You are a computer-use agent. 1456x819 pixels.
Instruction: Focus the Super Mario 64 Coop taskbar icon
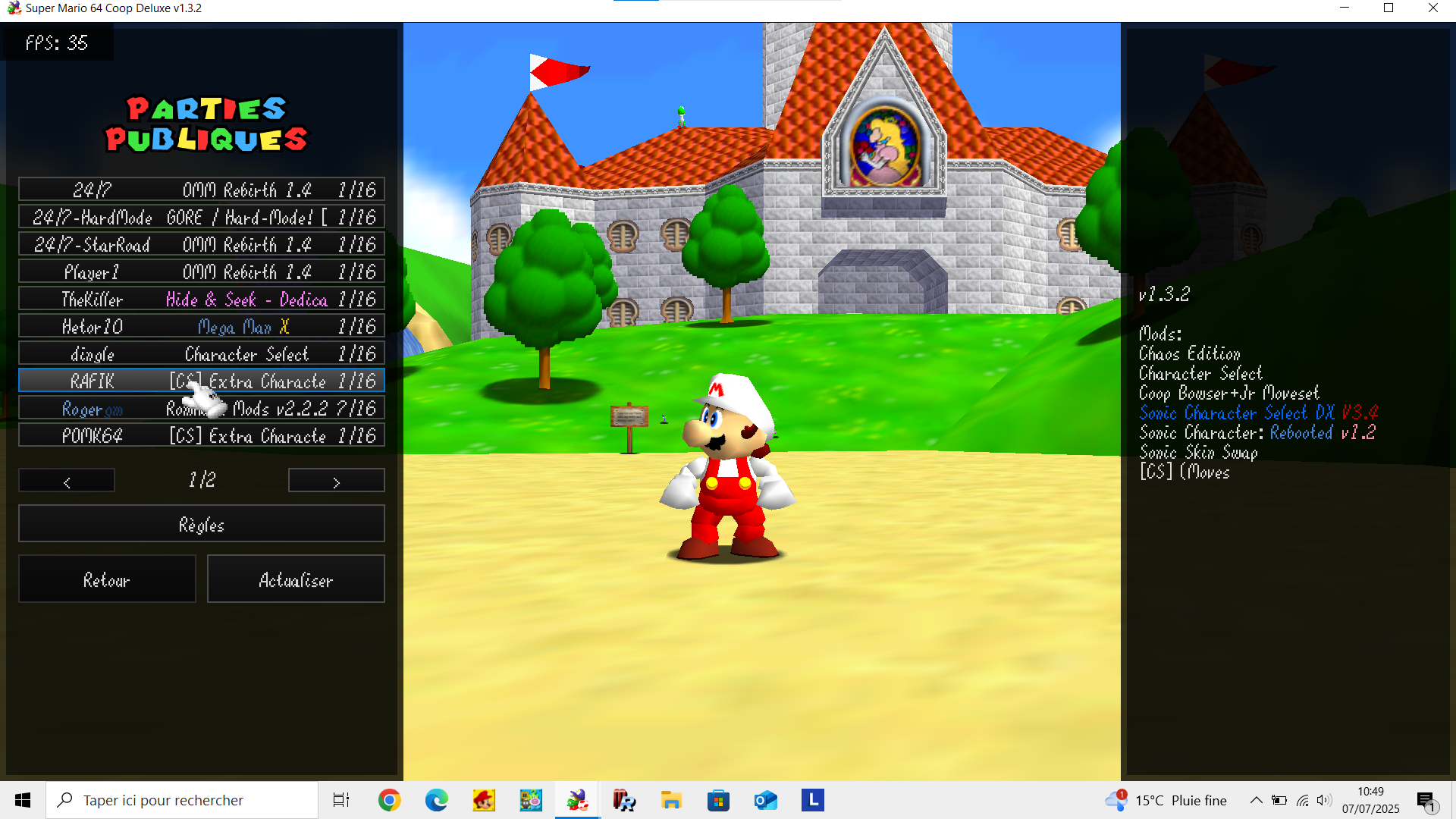pos(577,800)
